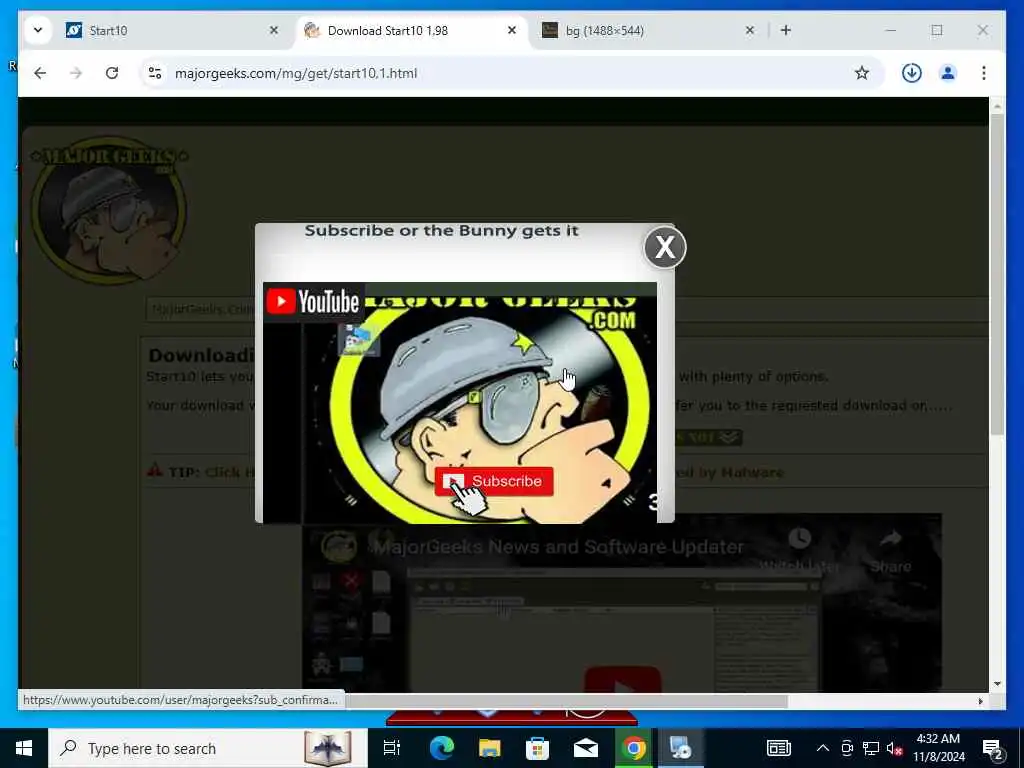Close the YouTube subscribe popup with X
Viewport: 1024px width, 768px height.
(x=665, y=248)
